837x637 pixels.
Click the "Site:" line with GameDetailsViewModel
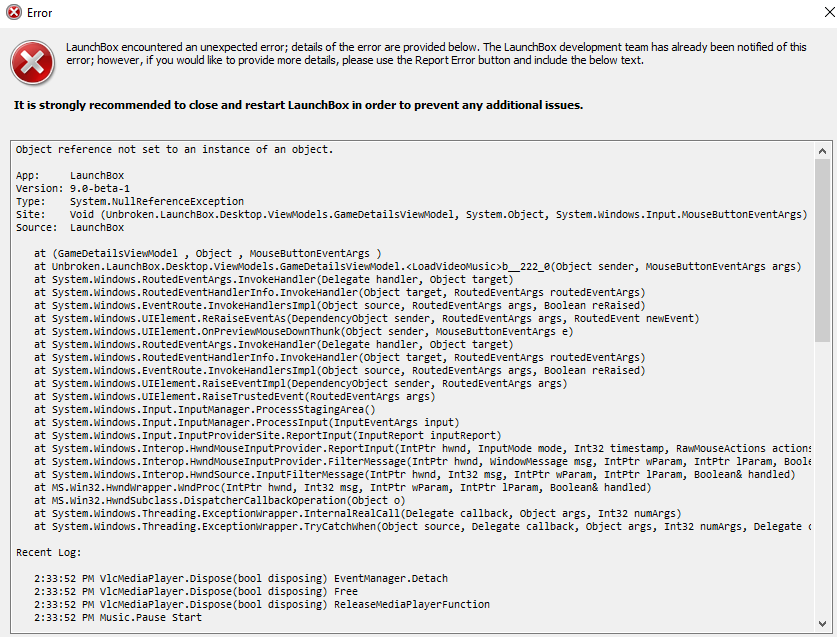tap(412, 215)
